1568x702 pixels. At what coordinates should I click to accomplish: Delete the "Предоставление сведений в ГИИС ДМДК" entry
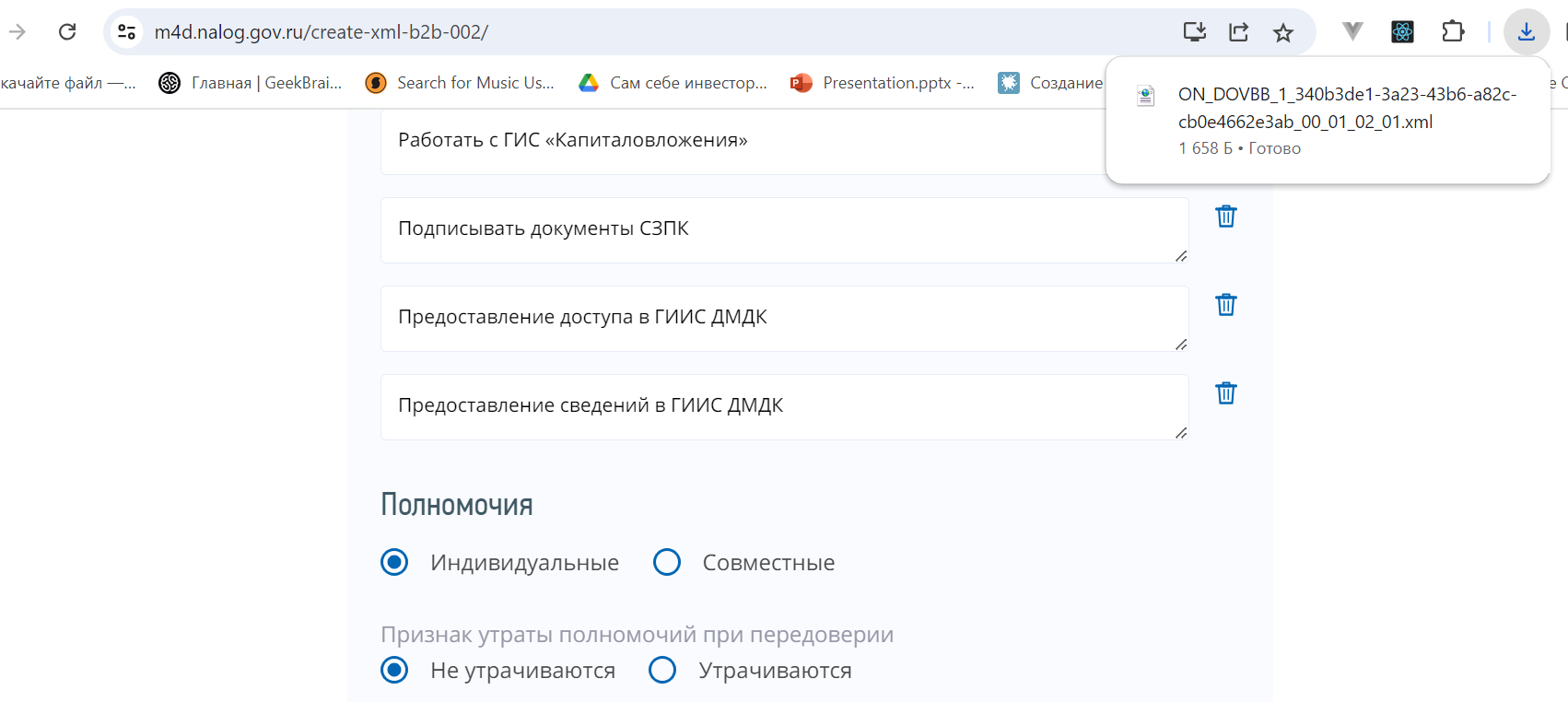[x=1225, y=393]
